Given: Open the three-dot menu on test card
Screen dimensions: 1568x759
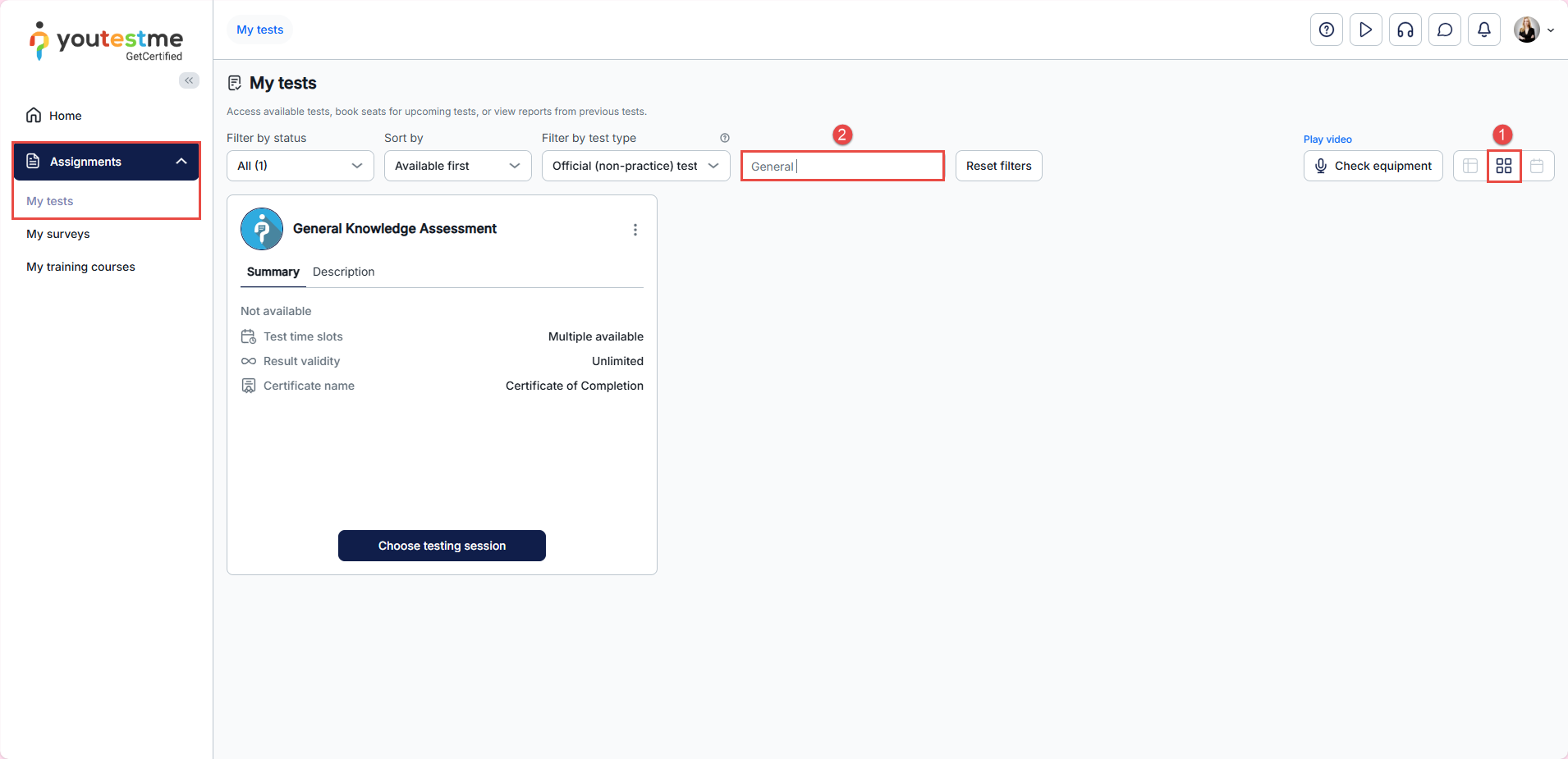Looking at the screenshot, I should coord(635,230).
